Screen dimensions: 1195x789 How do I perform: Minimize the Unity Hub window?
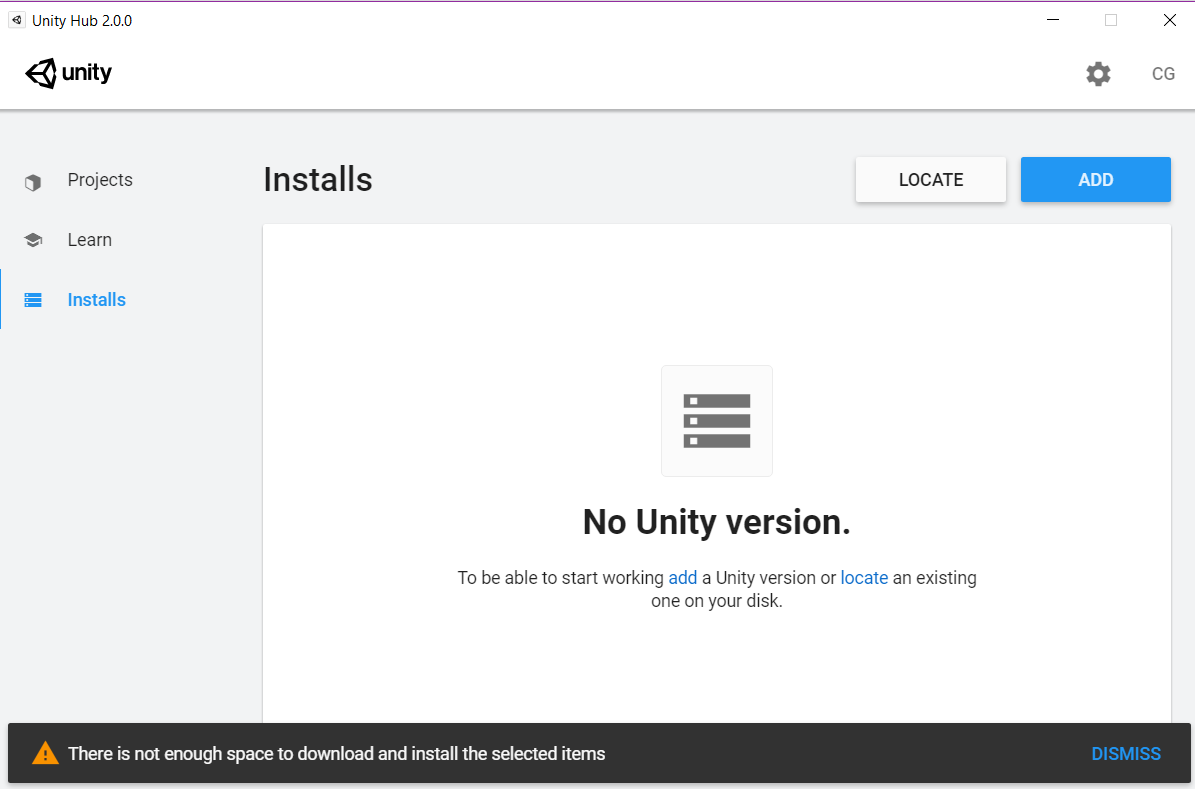pos(1052,20)
